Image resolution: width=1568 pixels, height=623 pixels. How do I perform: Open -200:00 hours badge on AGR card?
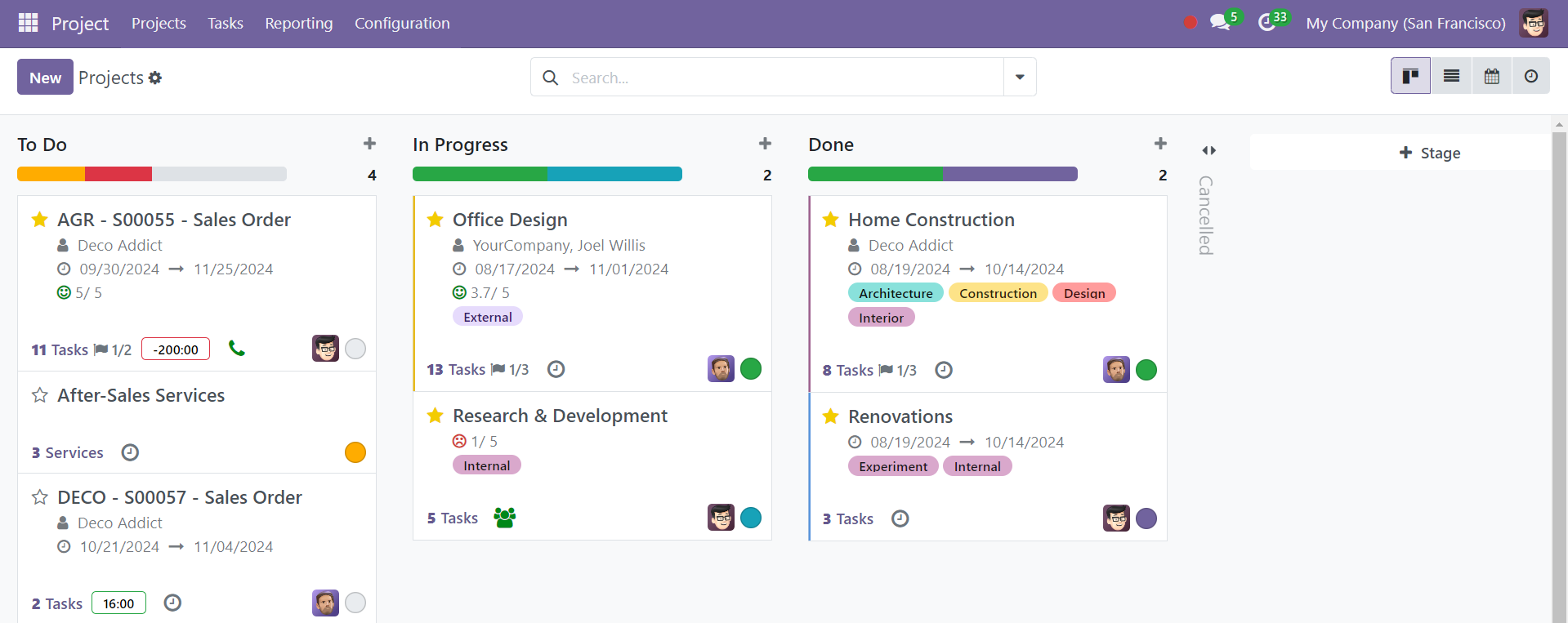pyautogui.click(x=176, y=349)
